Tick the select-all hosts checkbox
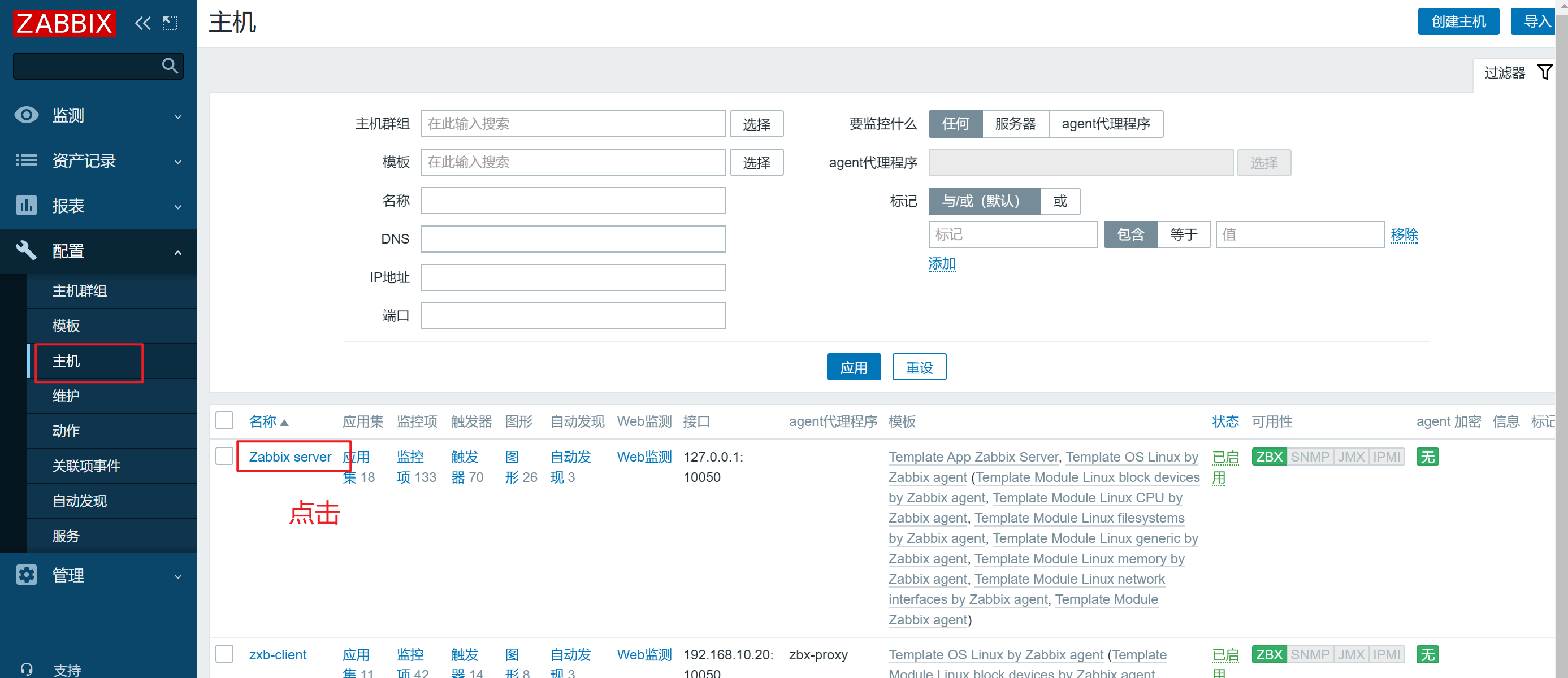This screenshot has width=1568, height=678. pos(224,421)
